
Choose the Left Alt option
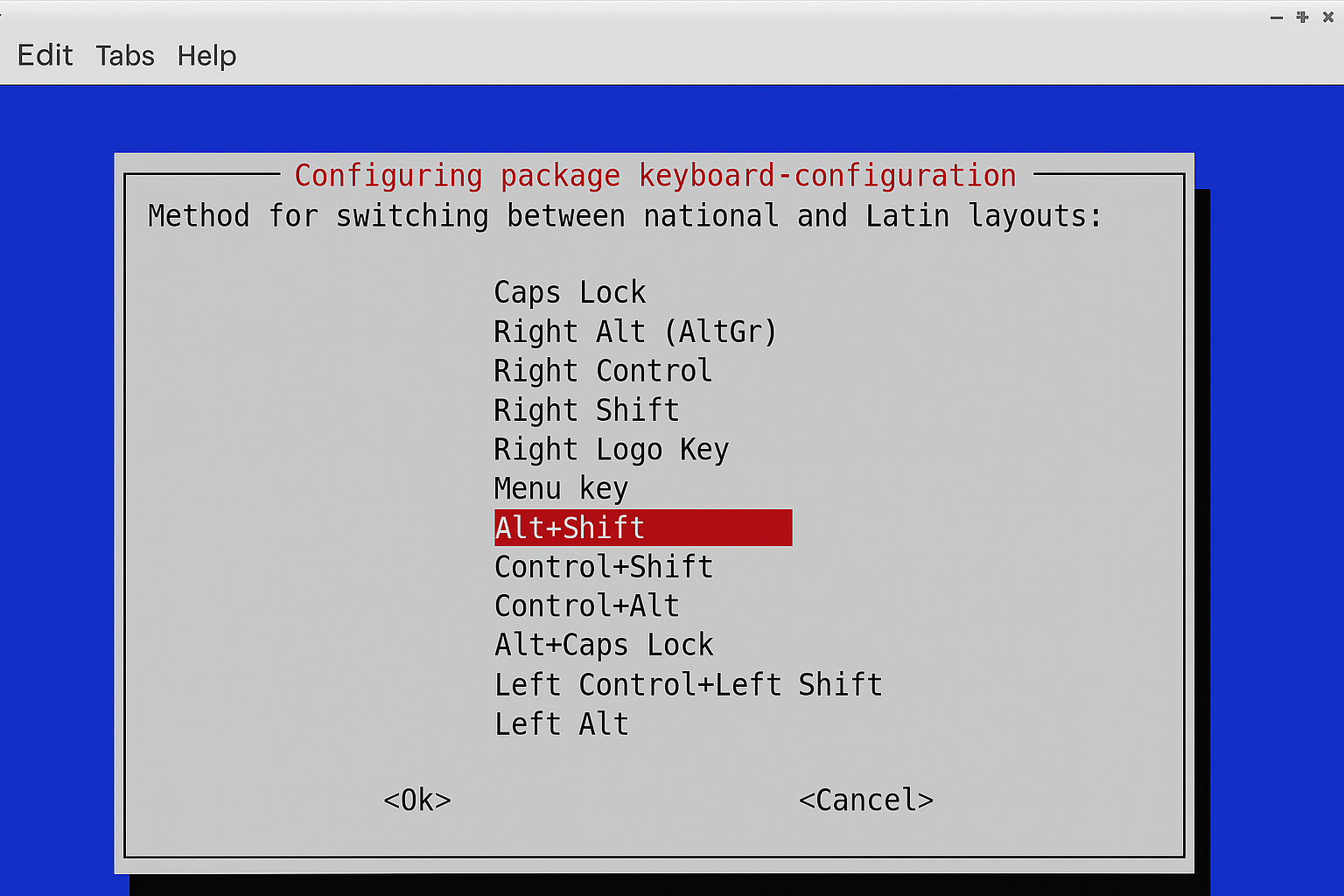[560, 723]
